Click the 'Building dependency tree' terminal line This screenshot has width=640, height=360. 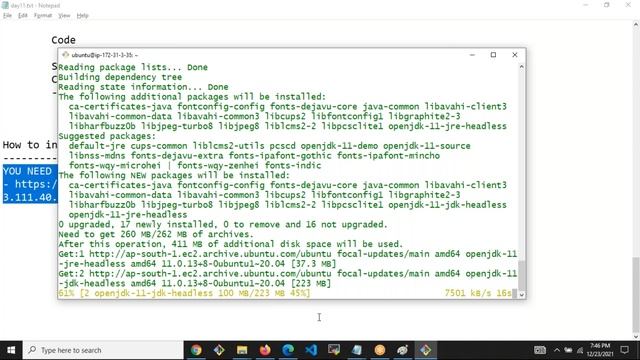pos(120,77)
